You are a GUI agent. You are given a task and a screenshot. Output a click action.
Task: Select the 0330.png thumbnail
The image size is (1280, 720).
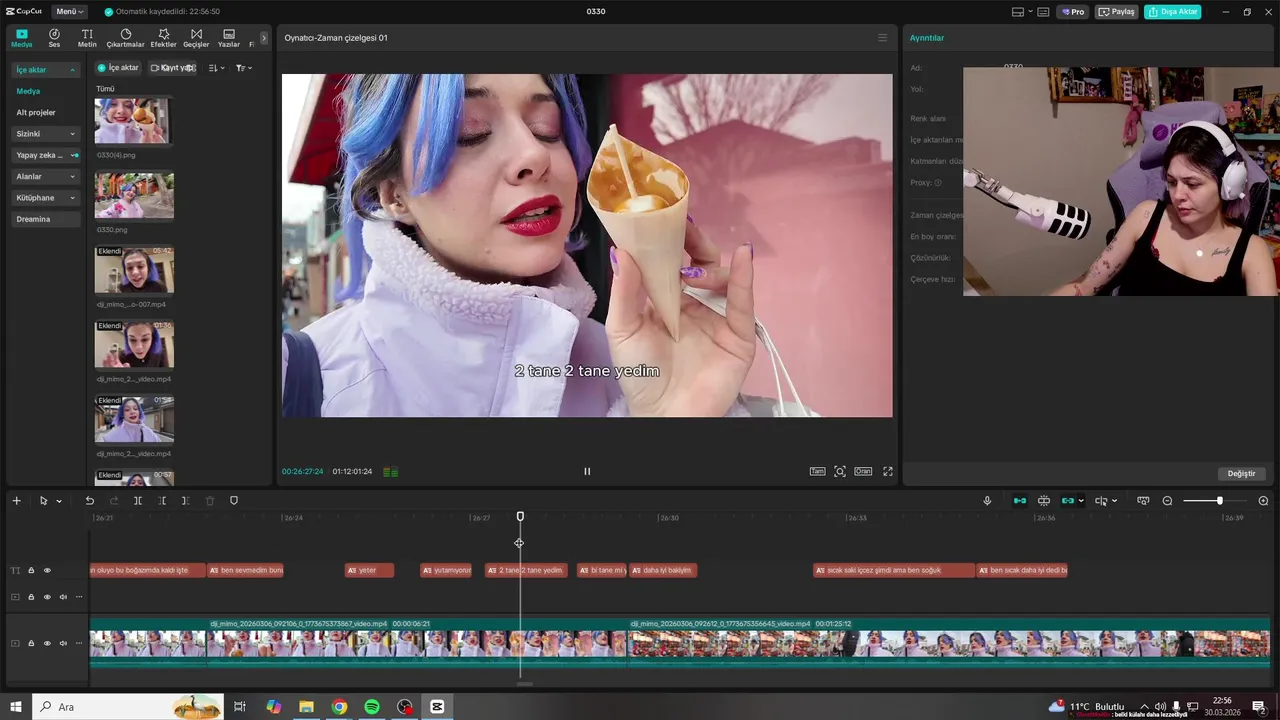click(134, 196)
